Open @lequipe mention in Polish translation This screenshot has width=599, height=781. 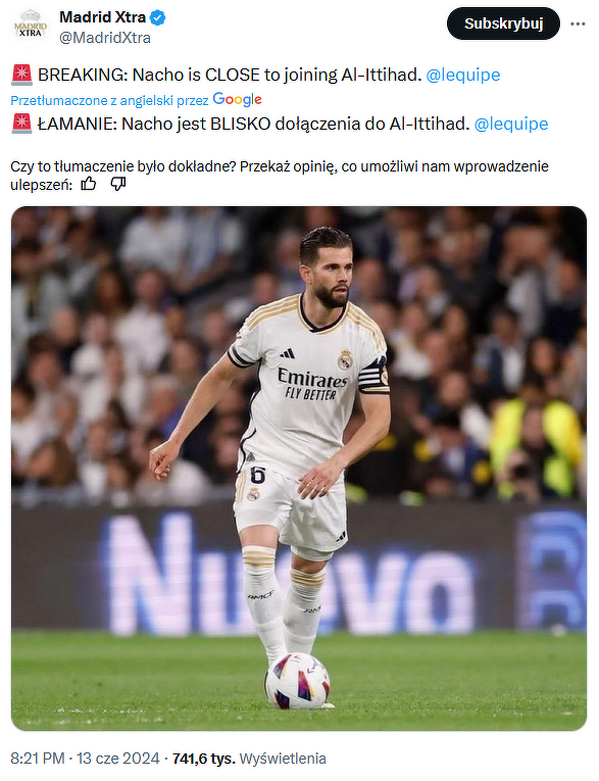[511, 124]
